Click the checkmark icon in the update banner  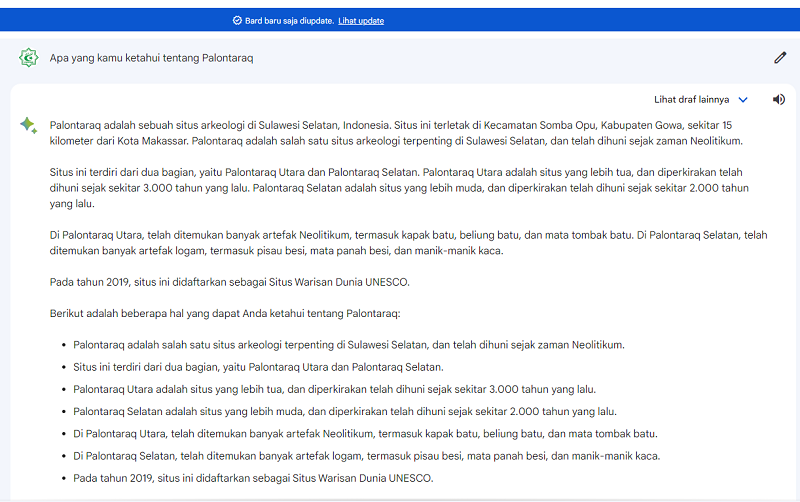(237, 20)
